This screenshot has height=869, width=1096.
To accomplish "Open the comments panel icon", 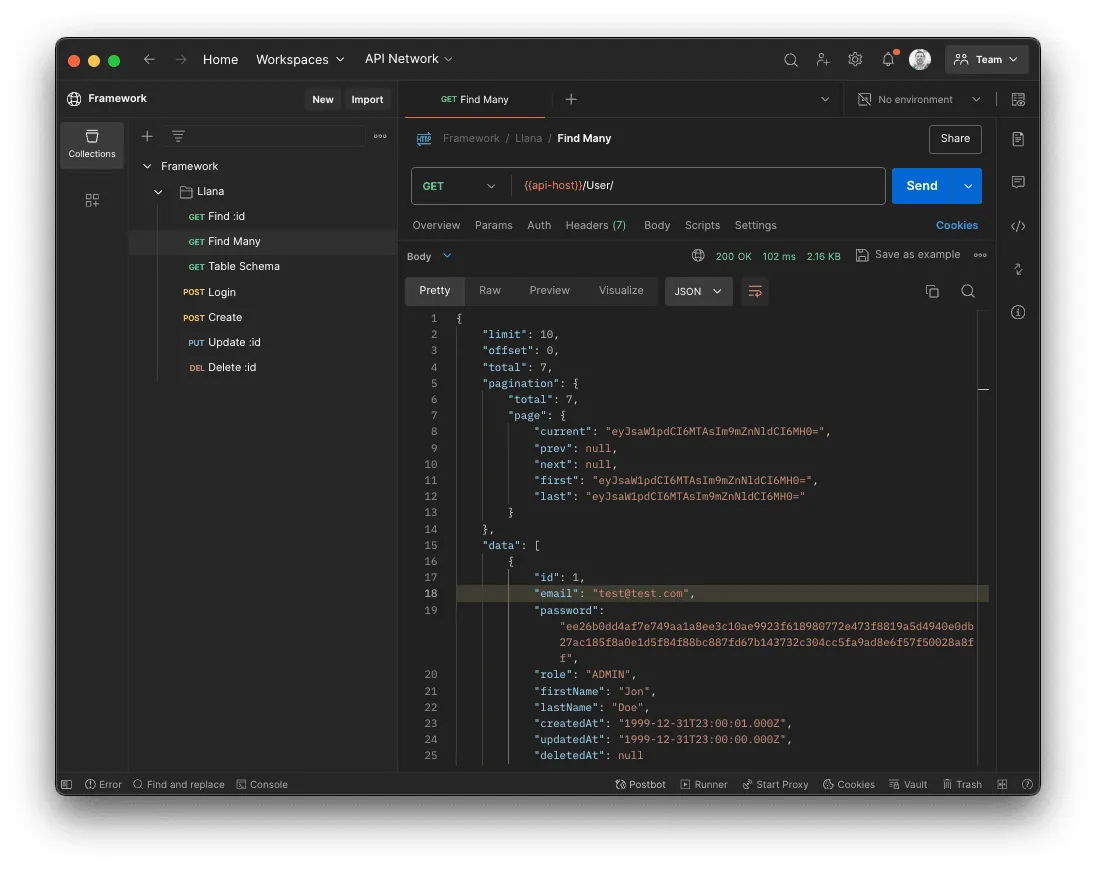I will (x=1018, y=182).
